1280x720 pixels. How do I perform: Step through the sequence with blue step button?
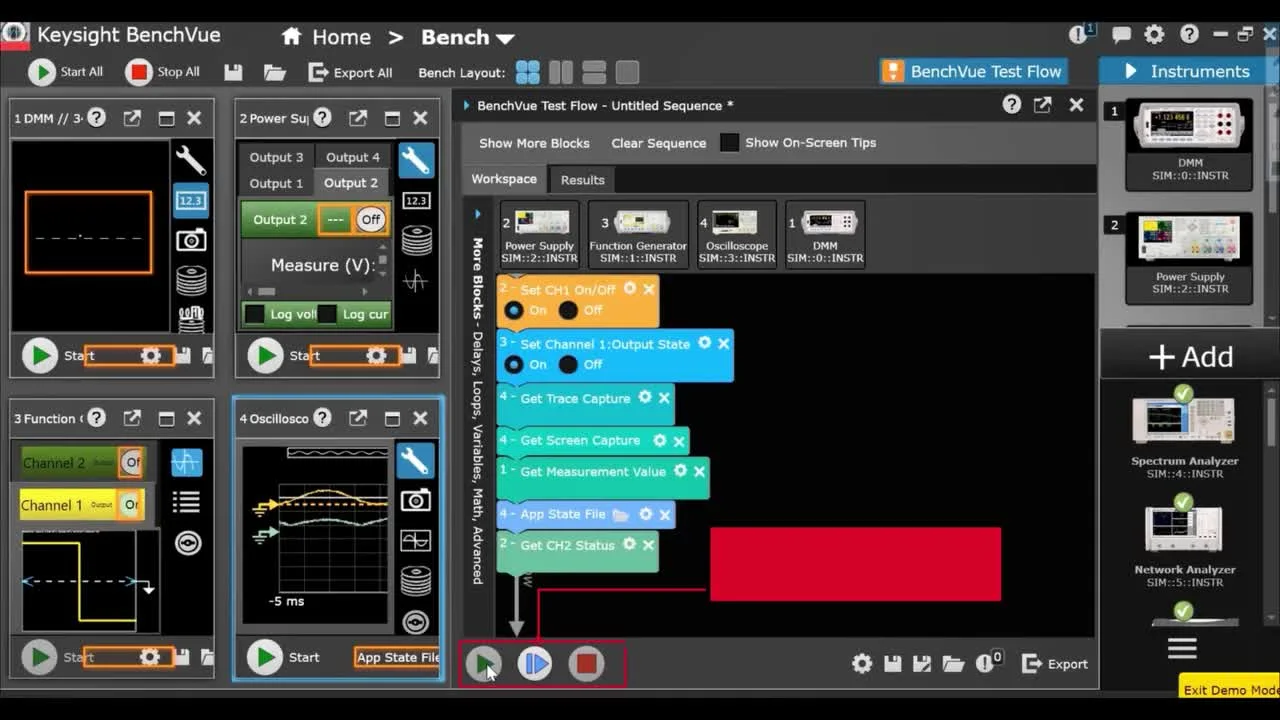tap(535, 663)
